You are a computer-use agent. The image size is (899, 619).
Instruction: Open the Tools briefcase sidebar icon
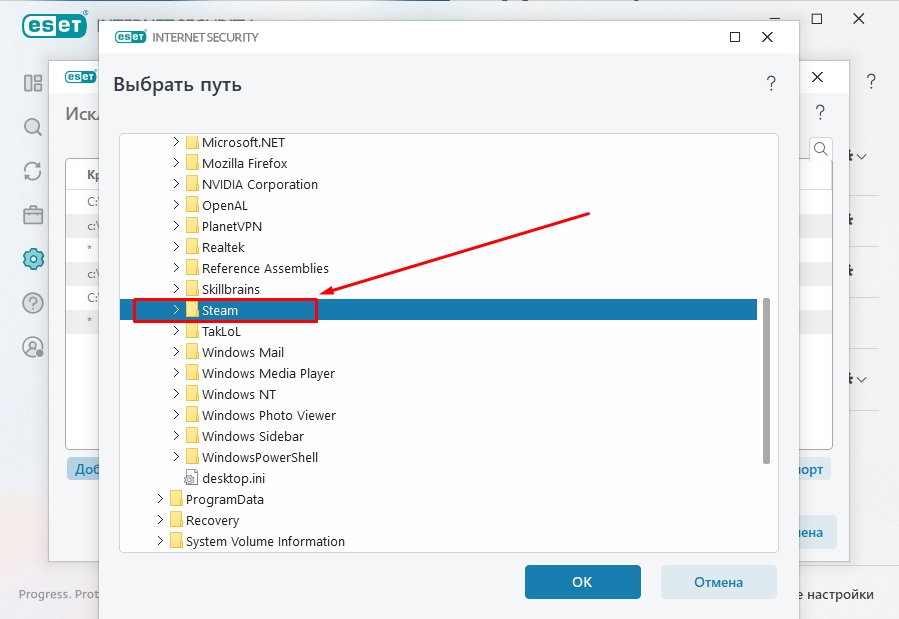click(33, 215)
